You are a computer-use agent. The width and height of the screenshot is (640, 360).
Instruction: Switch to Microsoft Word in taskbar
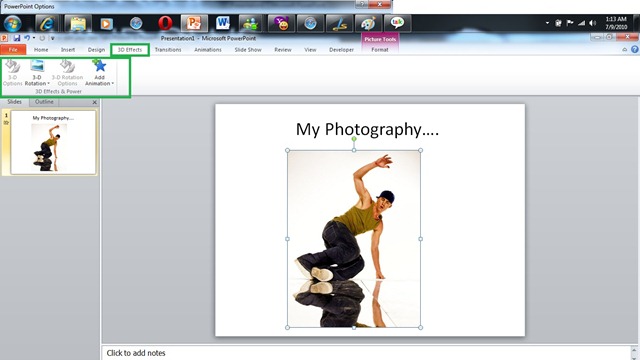point(223,23)
